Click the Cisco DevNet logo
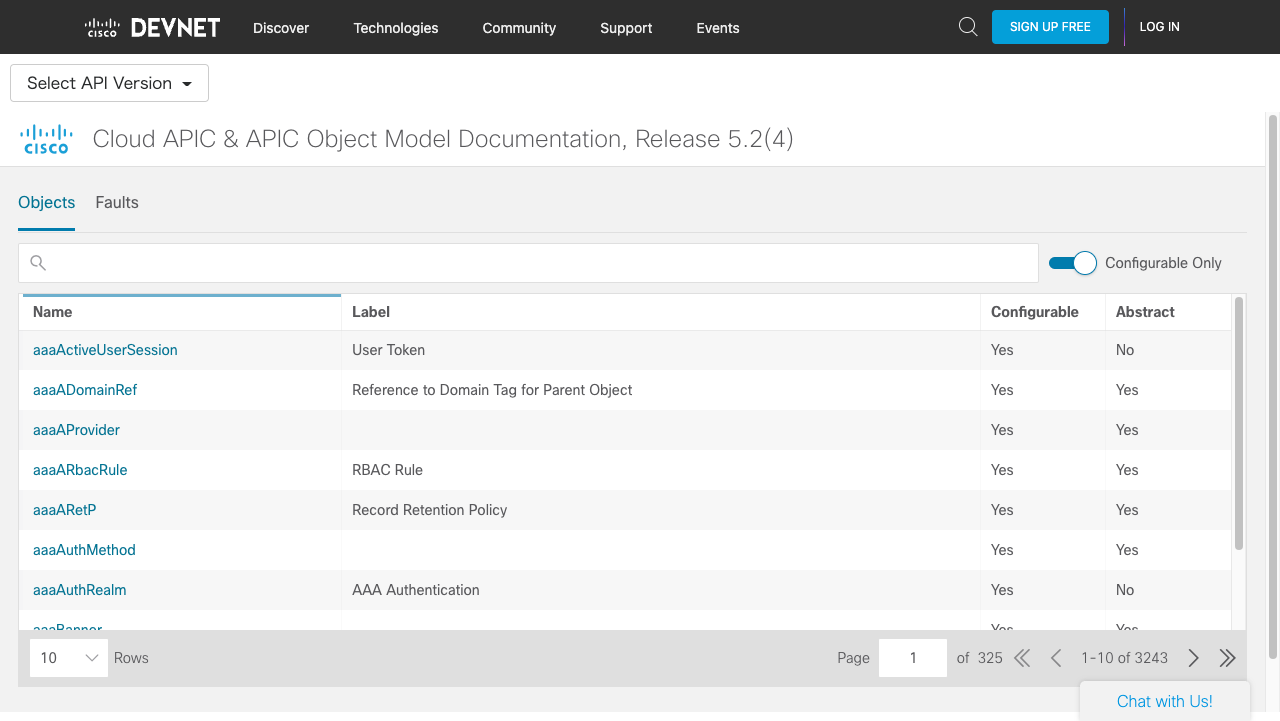 (x=152, y=27)
